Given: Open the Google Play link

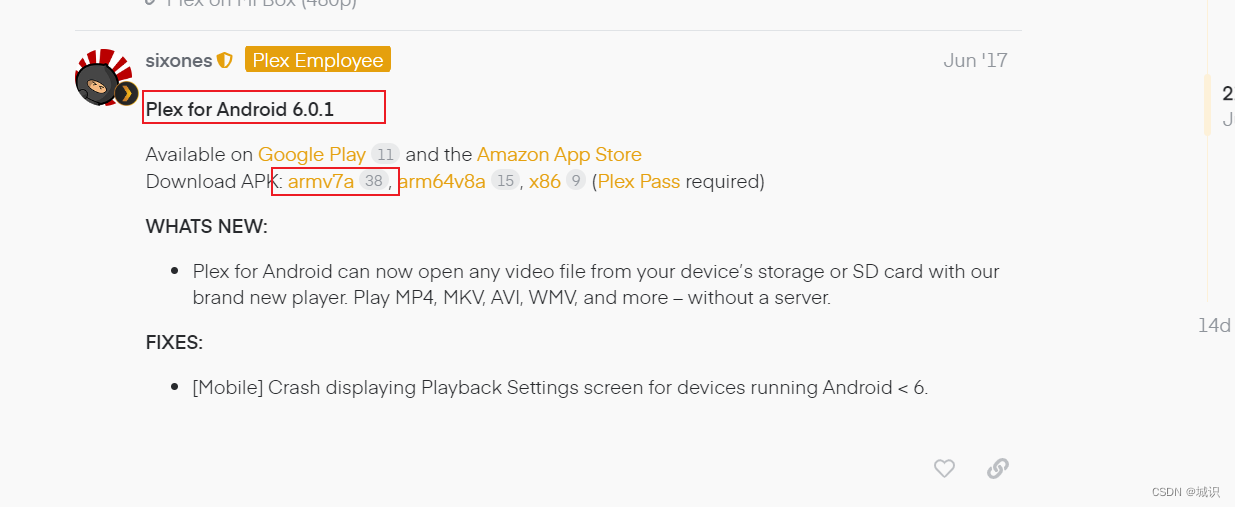Looking at the screenshot, I should pos(312,154).
